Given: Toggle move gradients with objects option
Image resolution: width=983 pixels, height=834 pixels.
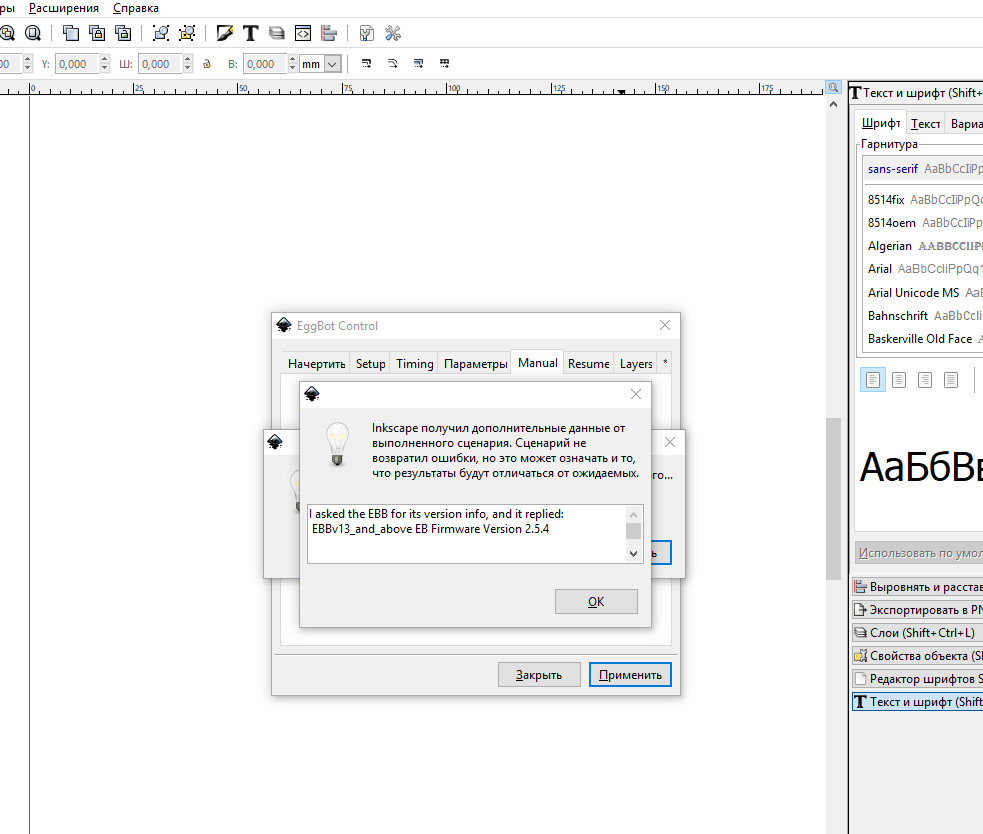Looking at the screenshot, I should click(418, 63).
